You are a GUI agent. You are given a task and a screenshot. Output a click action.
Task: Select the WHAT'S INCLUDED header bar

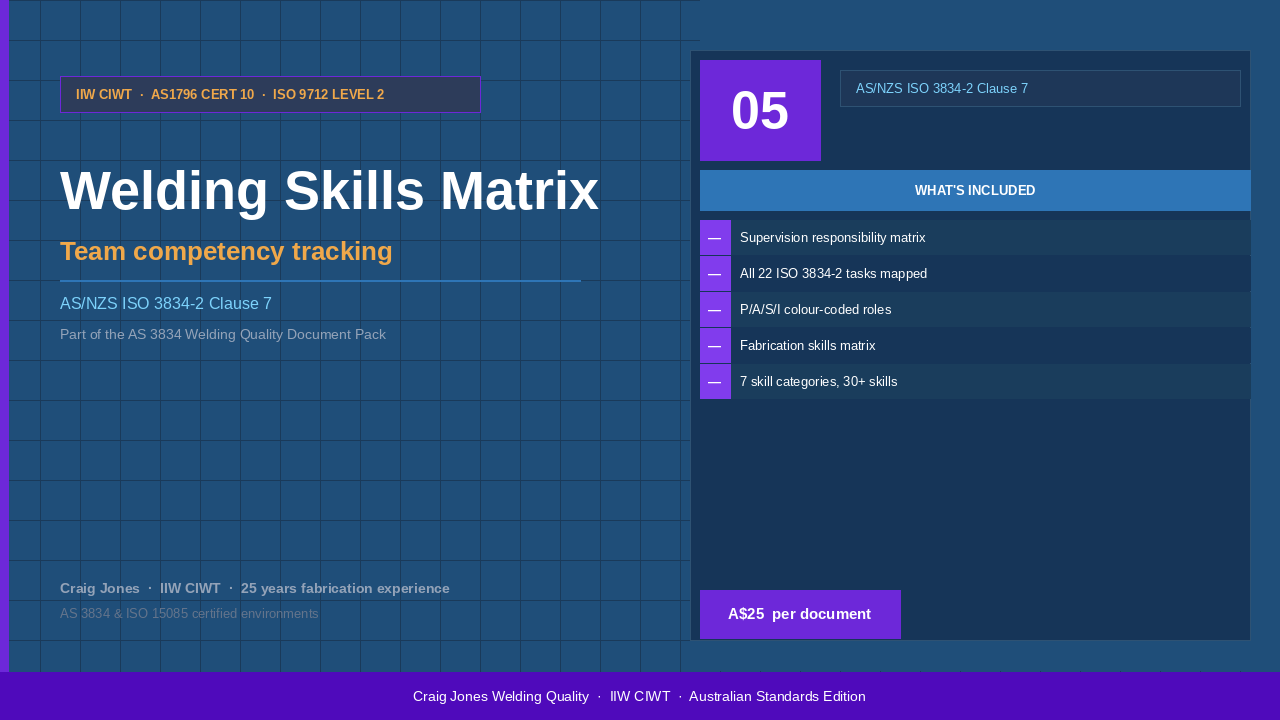[975, 190]
